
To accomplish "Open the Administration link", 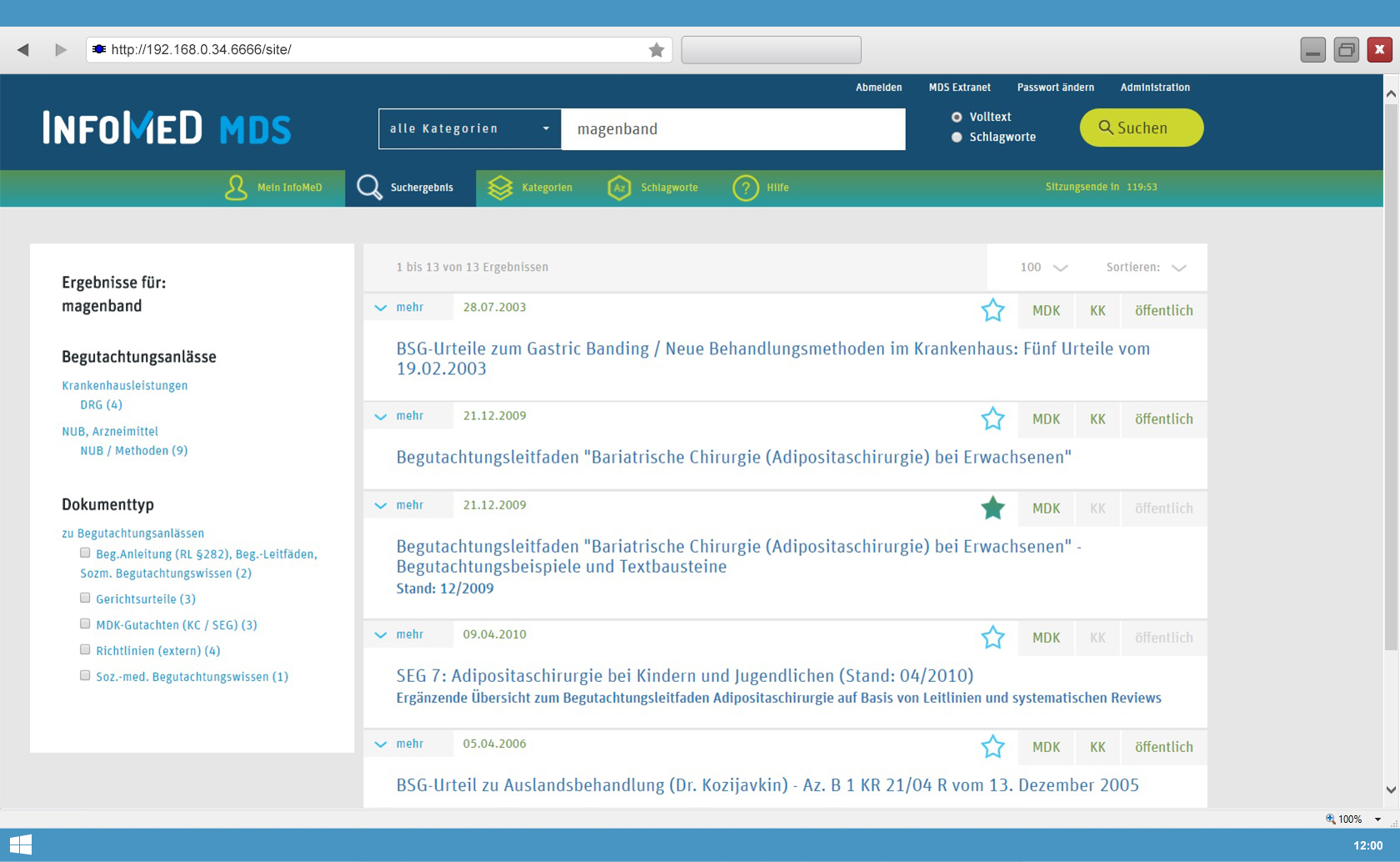I will click(1155, 88).
